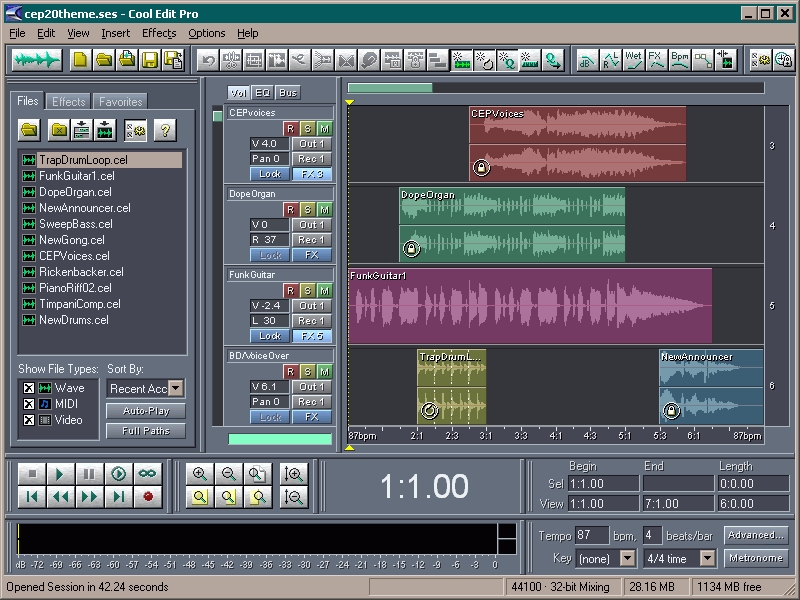Mute the CEPvoices track
This screenshot has width=800, height=600.
point(324,129)
